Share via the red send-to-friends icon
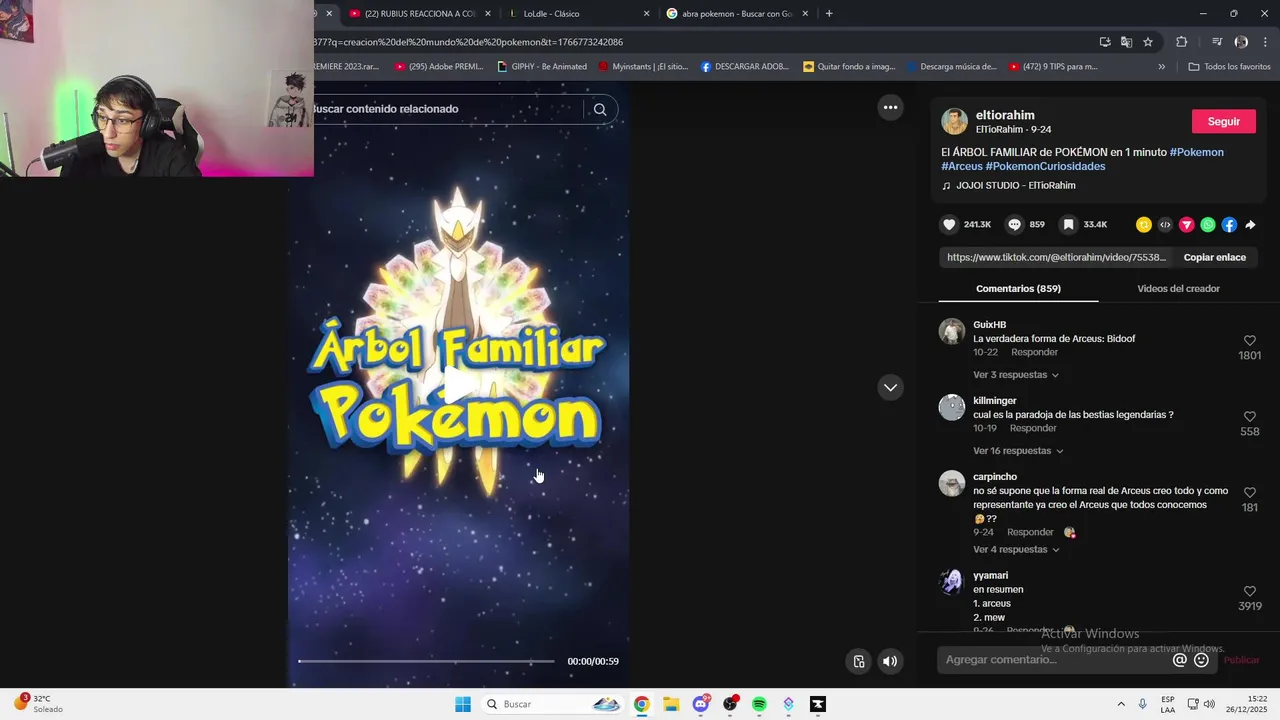 [1187, 225]
